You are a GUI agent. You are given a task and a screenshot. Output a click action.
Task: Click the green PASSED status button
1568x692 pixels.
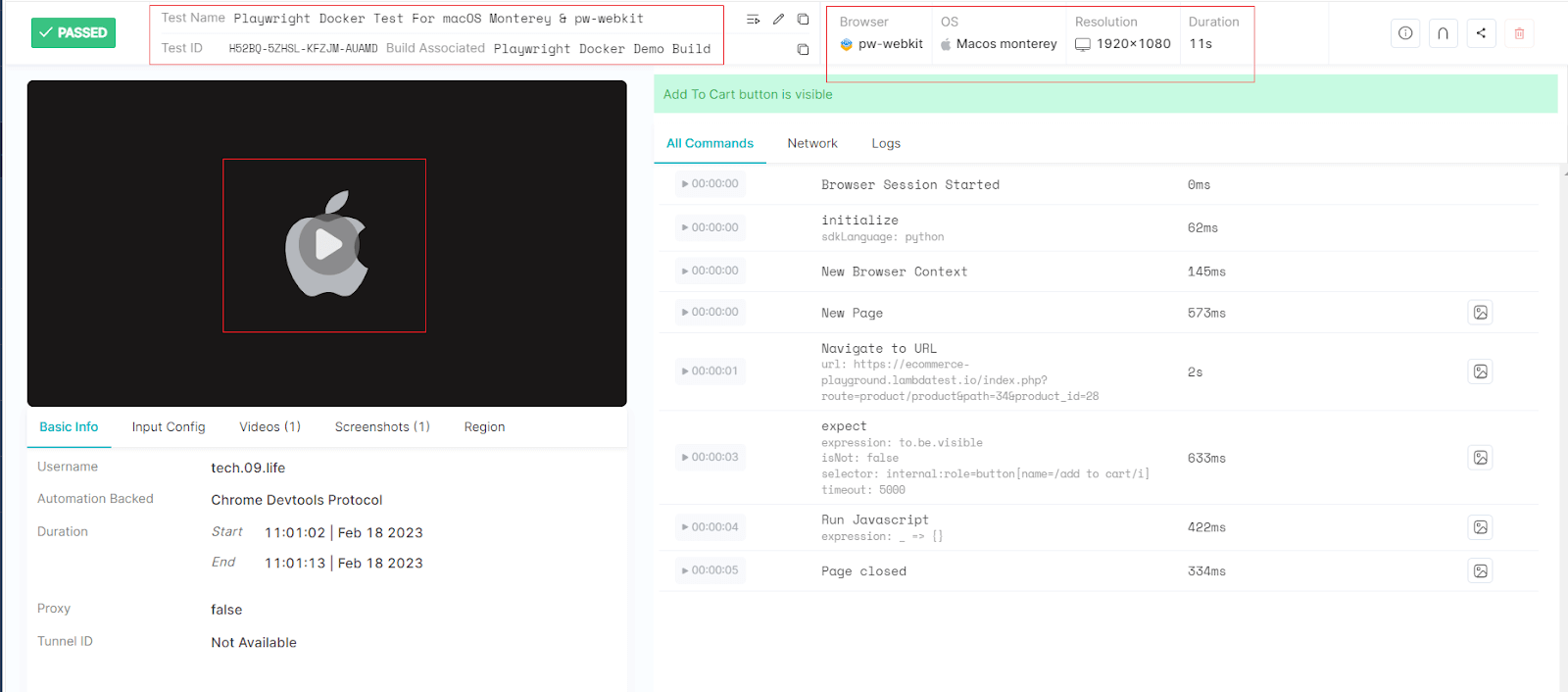tap(73, 33)
